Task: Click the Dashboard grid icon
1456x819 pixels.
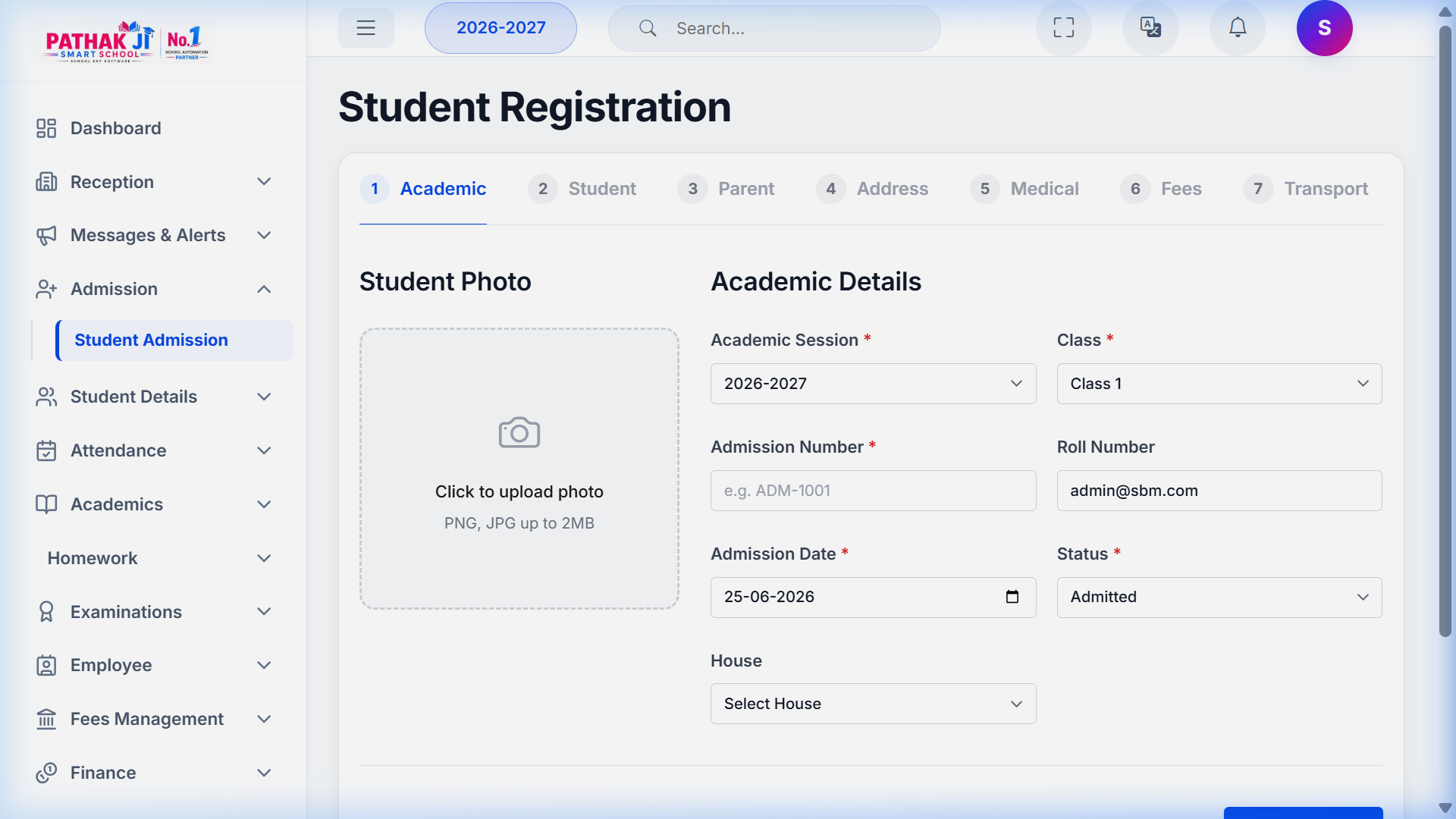Action: (46, 128)
